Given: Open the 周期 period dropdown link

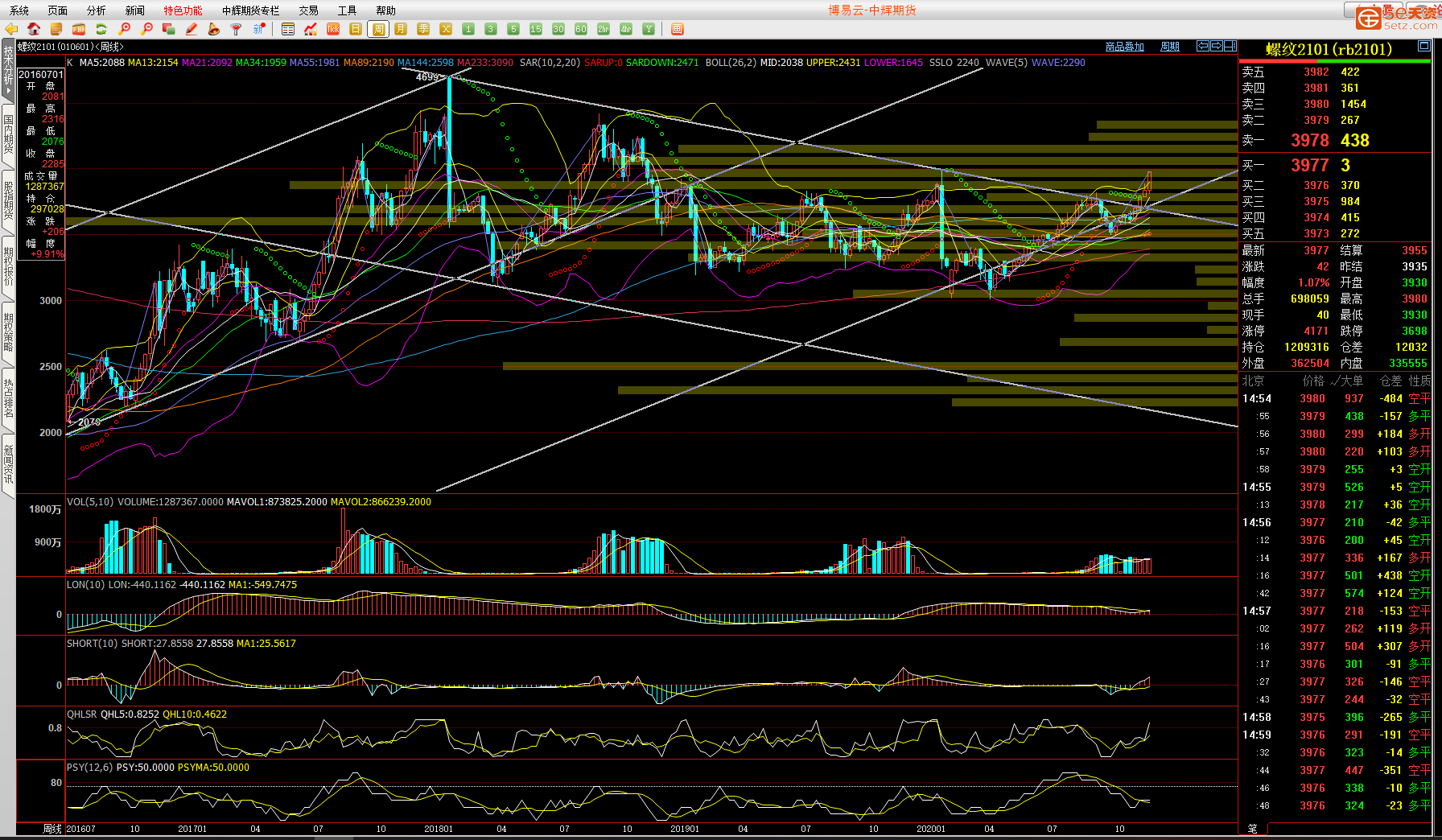Looking at the screenshot, I should pyautogui.click(x=1170, y=47).
